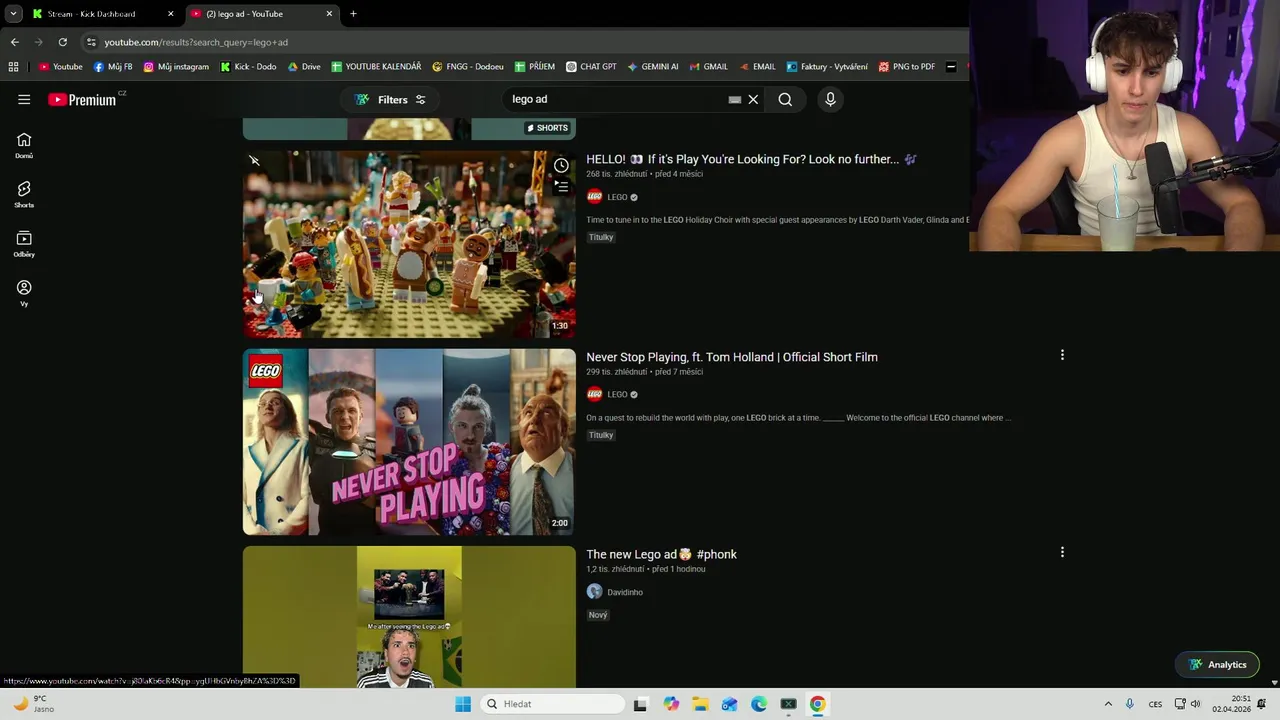Open the browser apps grid bookmark
The width and height of the screenshot is (1280, 720).
(13, 67)
